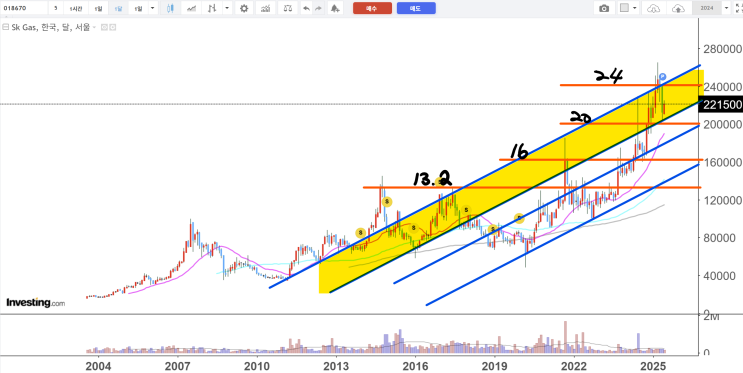743x373 pixels.
Task: Toggle fullscreen mode icon
Action: [738, 8]
